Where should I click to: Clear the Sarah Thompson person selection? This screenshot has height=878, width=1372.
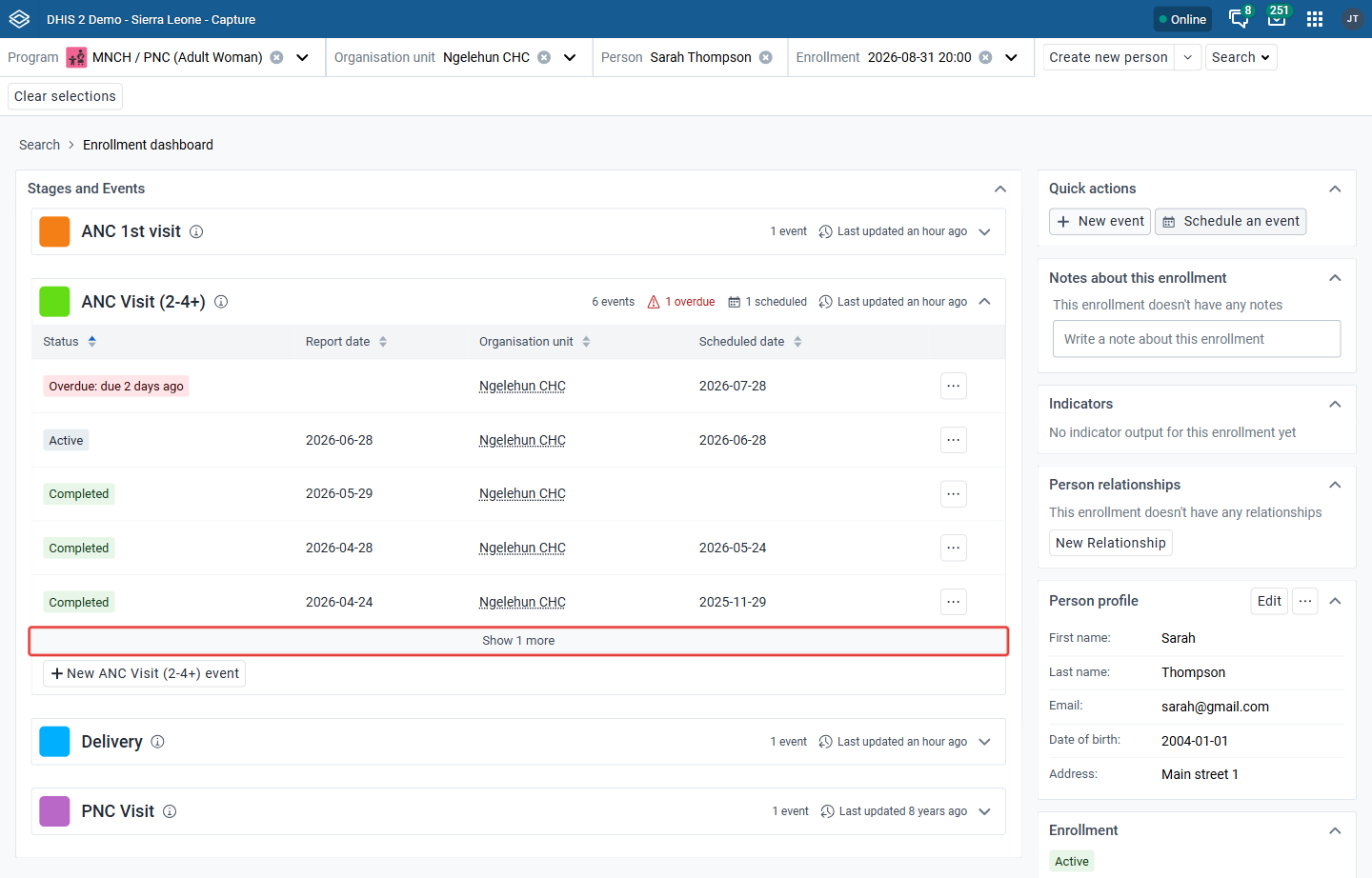pyautogui.click(x=765, y=57)
